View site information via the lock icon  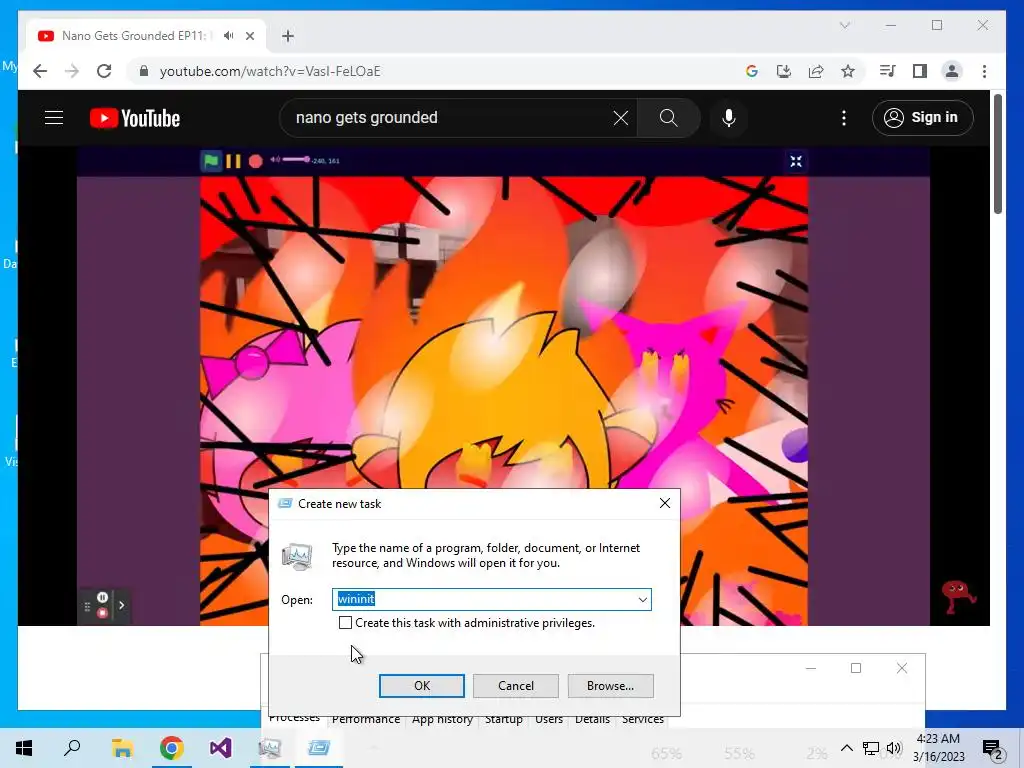pyautogui.click(x=144, y=71)
